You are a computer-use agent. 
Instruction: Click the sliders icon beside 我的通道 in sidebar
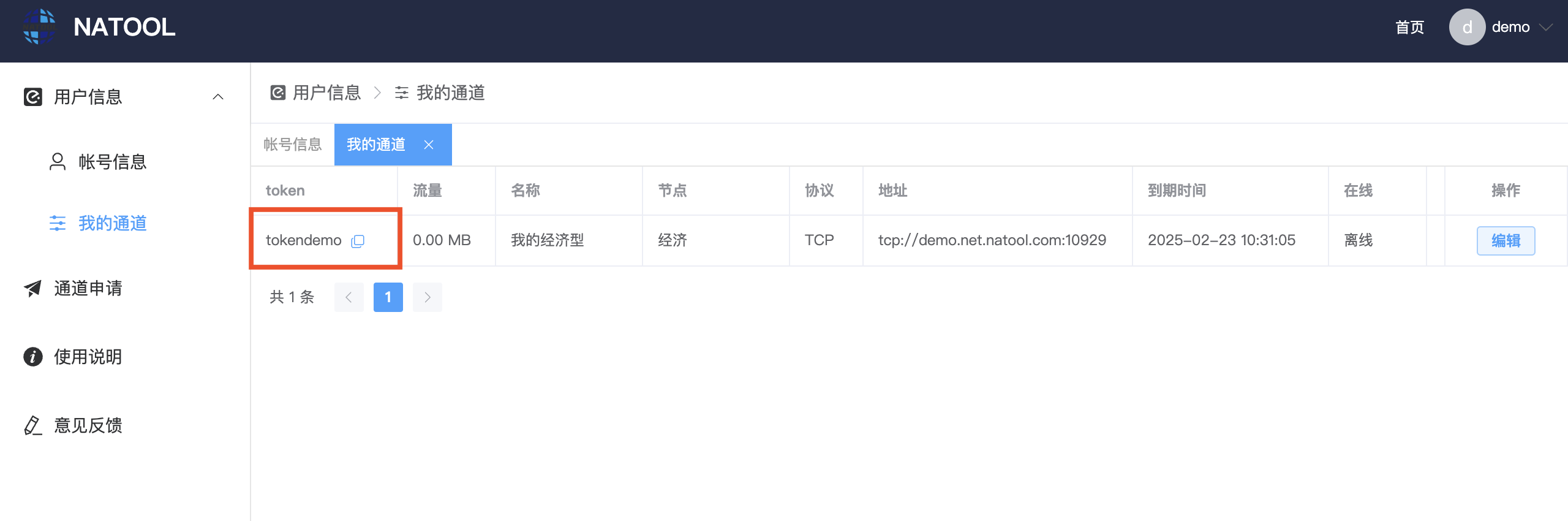[58, 223]
